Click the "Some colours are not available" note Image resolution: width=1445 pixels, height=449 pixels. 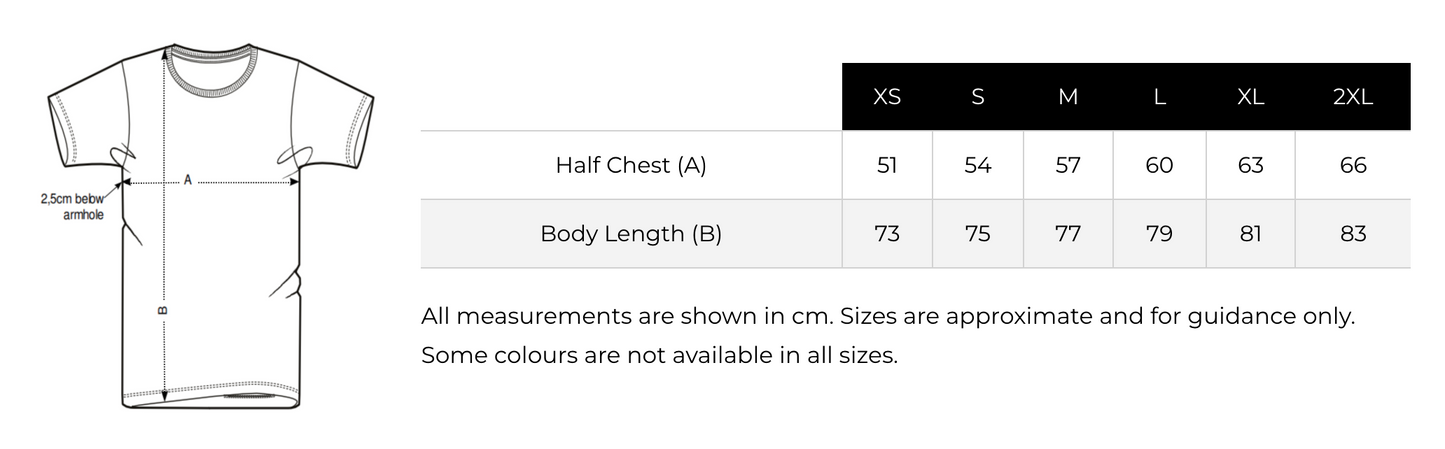click(659, 355)
